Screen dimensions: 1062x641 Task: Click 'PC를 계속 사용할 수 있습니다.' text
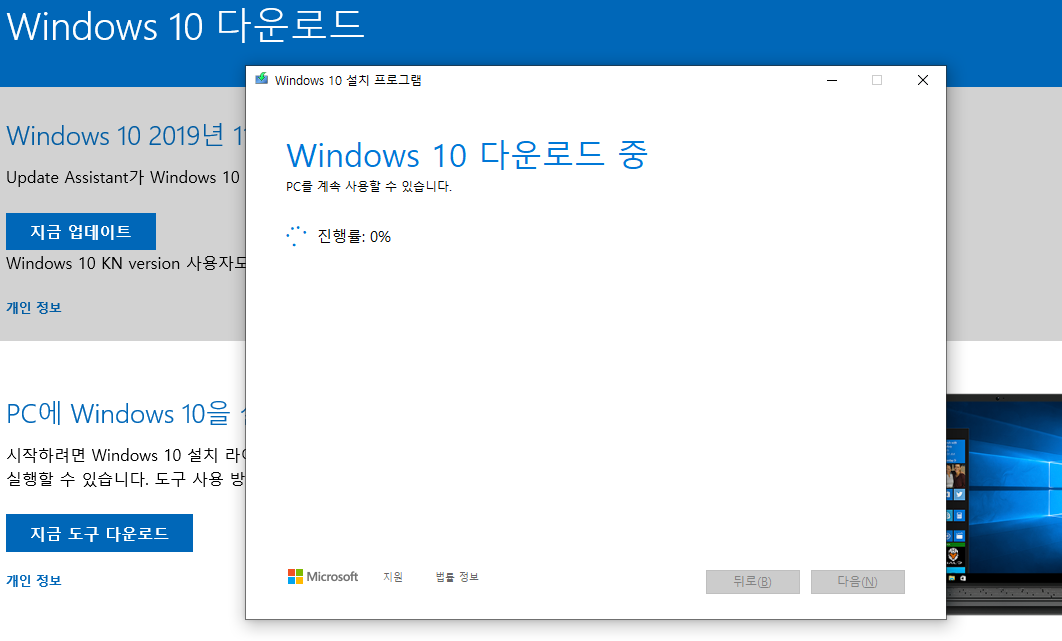(x=368, y=186)
